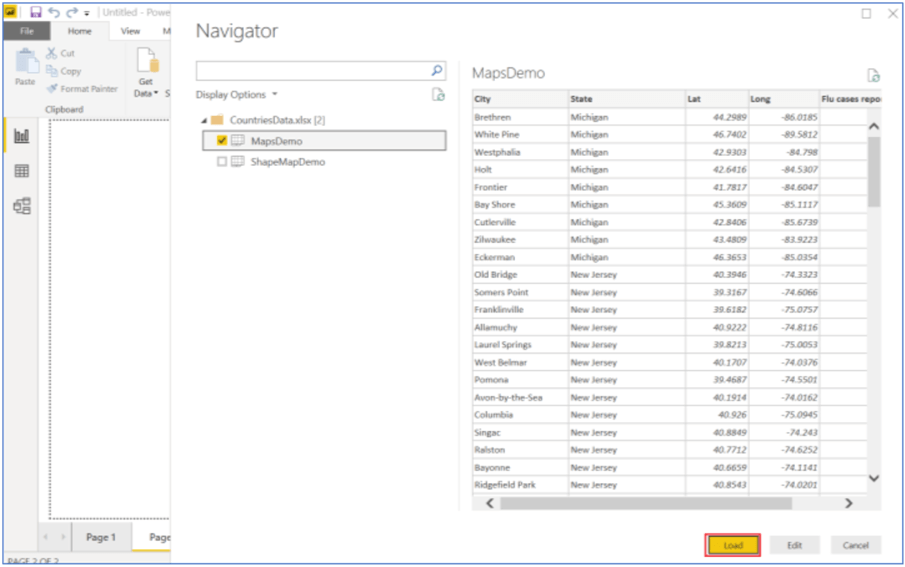
Task: Click the City column header
Action: [520, 99]
